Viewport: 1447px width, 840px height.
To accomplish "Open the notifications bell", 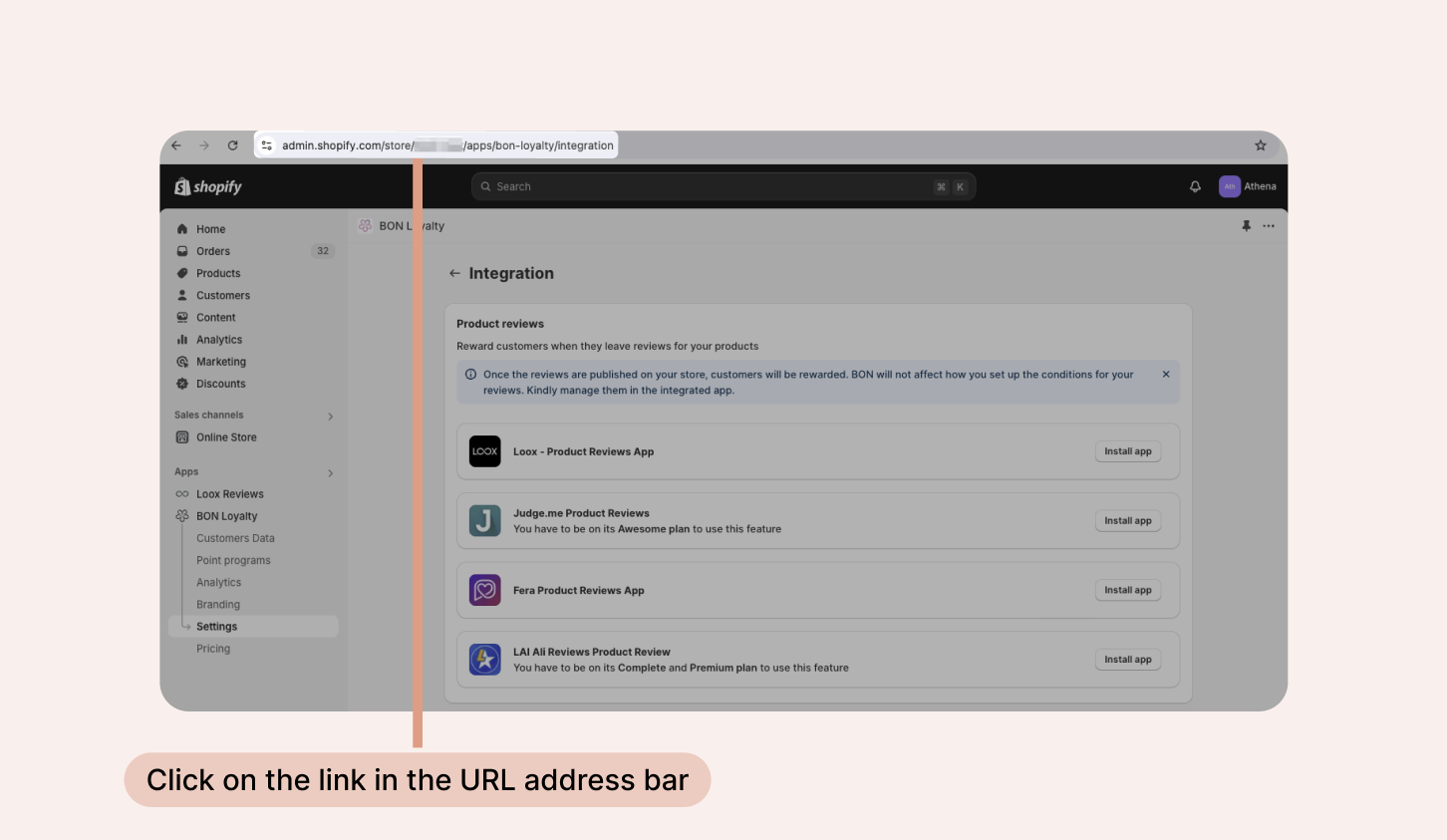I will click(1195, 186).
